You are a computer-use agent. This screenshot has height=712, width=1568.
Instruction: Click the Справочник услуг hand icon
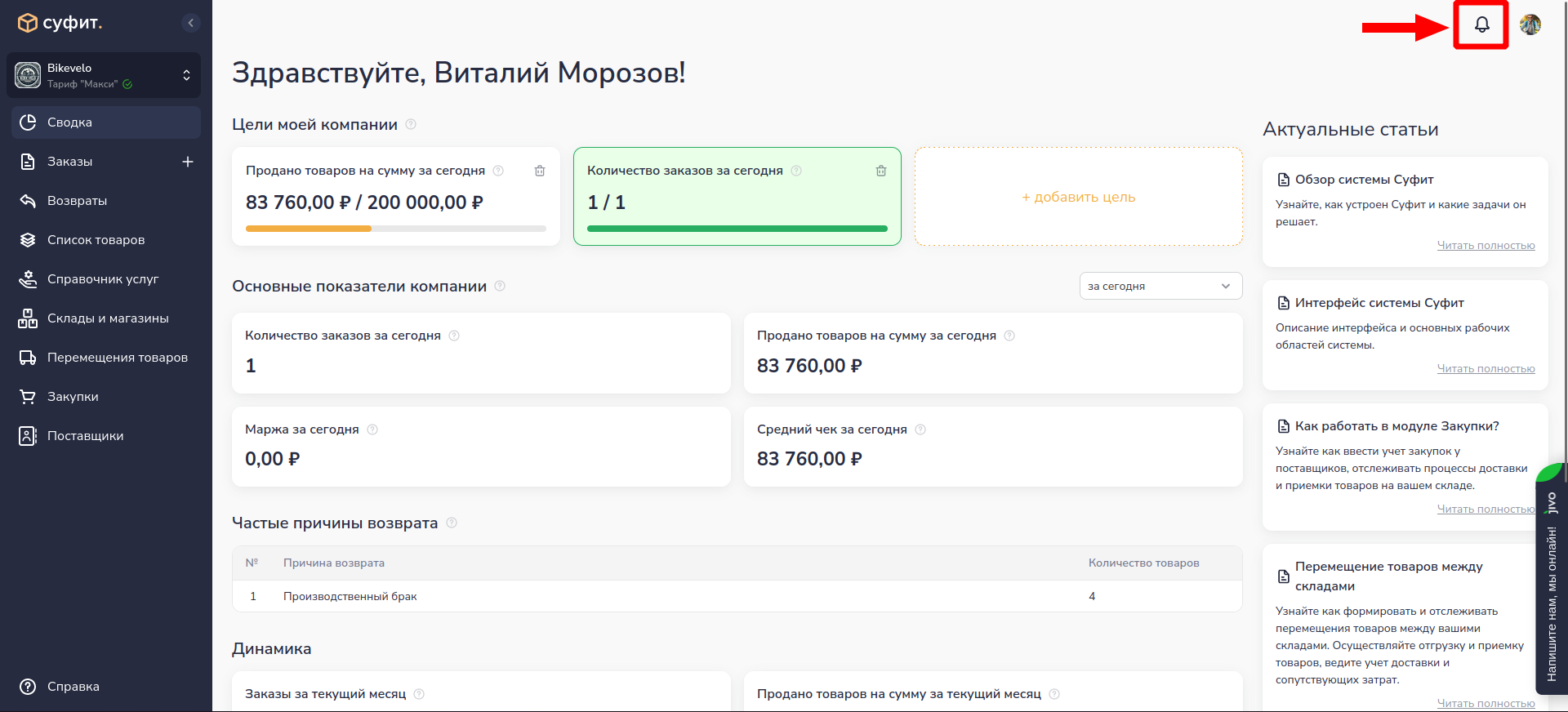tap(28, 279)
